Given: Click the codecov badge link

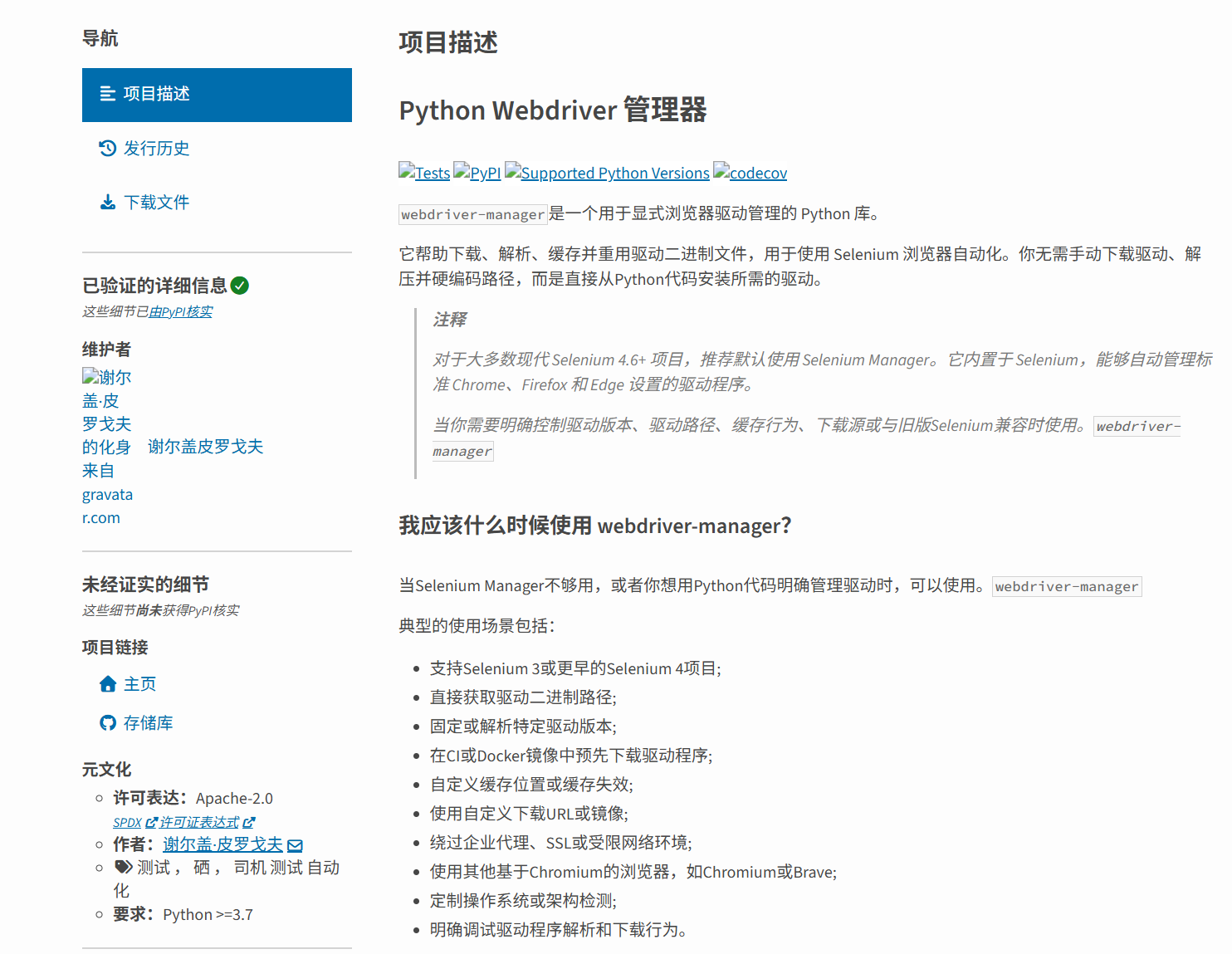Looking at the screenshot, I should [x=750, y=173].
